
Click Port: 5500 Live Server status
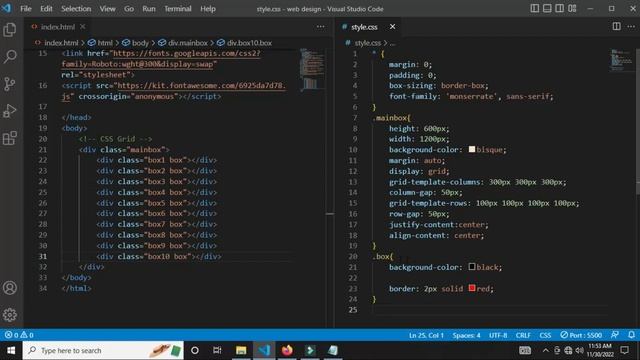[581, 335]
